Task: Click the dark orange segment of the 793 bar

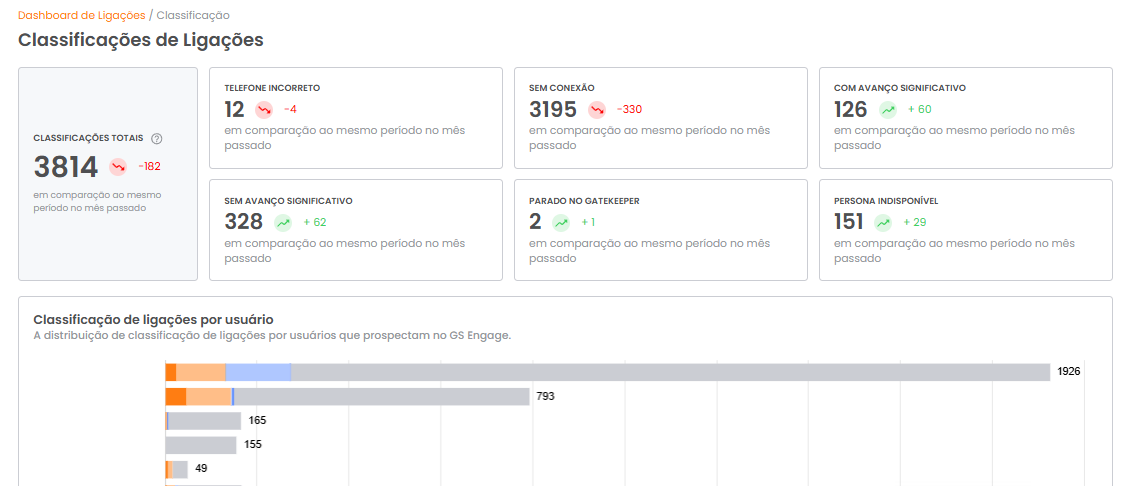Action: (x=175, y=397)
